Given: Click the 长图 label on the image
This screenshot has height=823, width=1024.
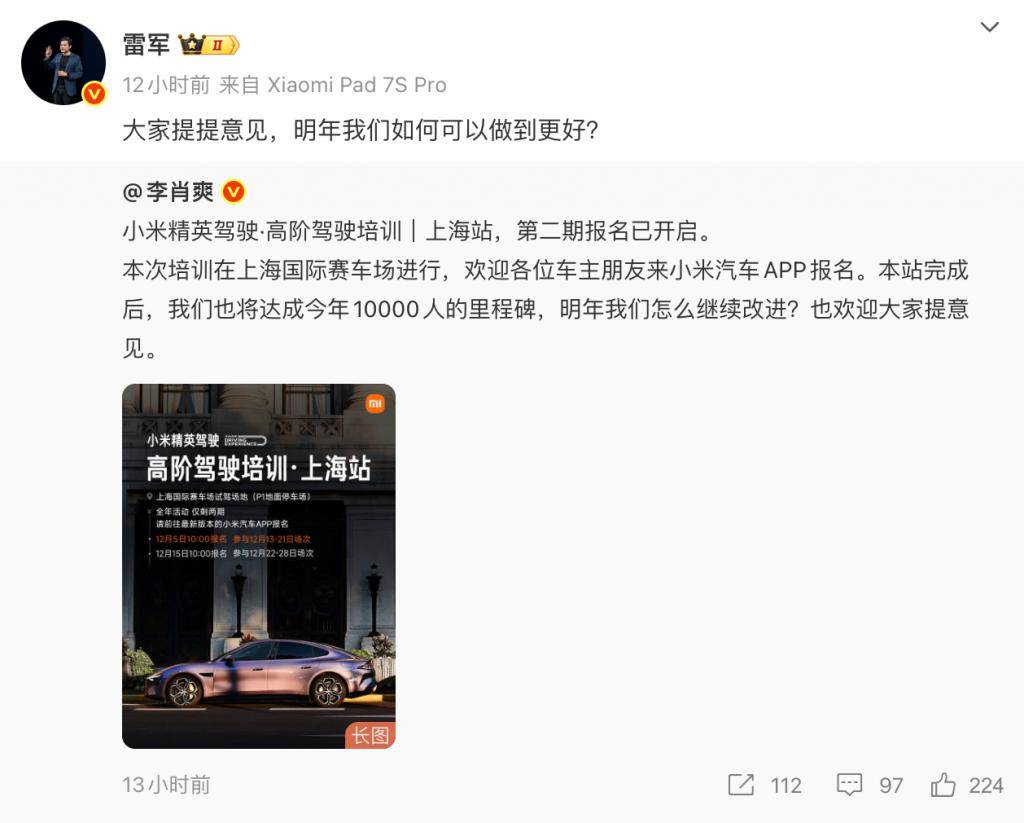Looking at the screenshot, I should coord(370,735).
